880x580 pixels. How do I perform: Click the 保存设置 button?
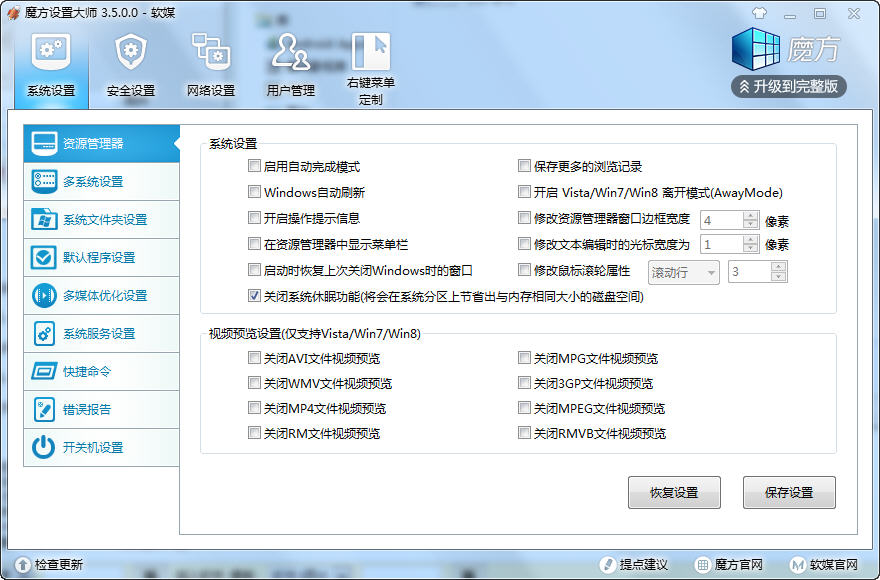point(789,492)
